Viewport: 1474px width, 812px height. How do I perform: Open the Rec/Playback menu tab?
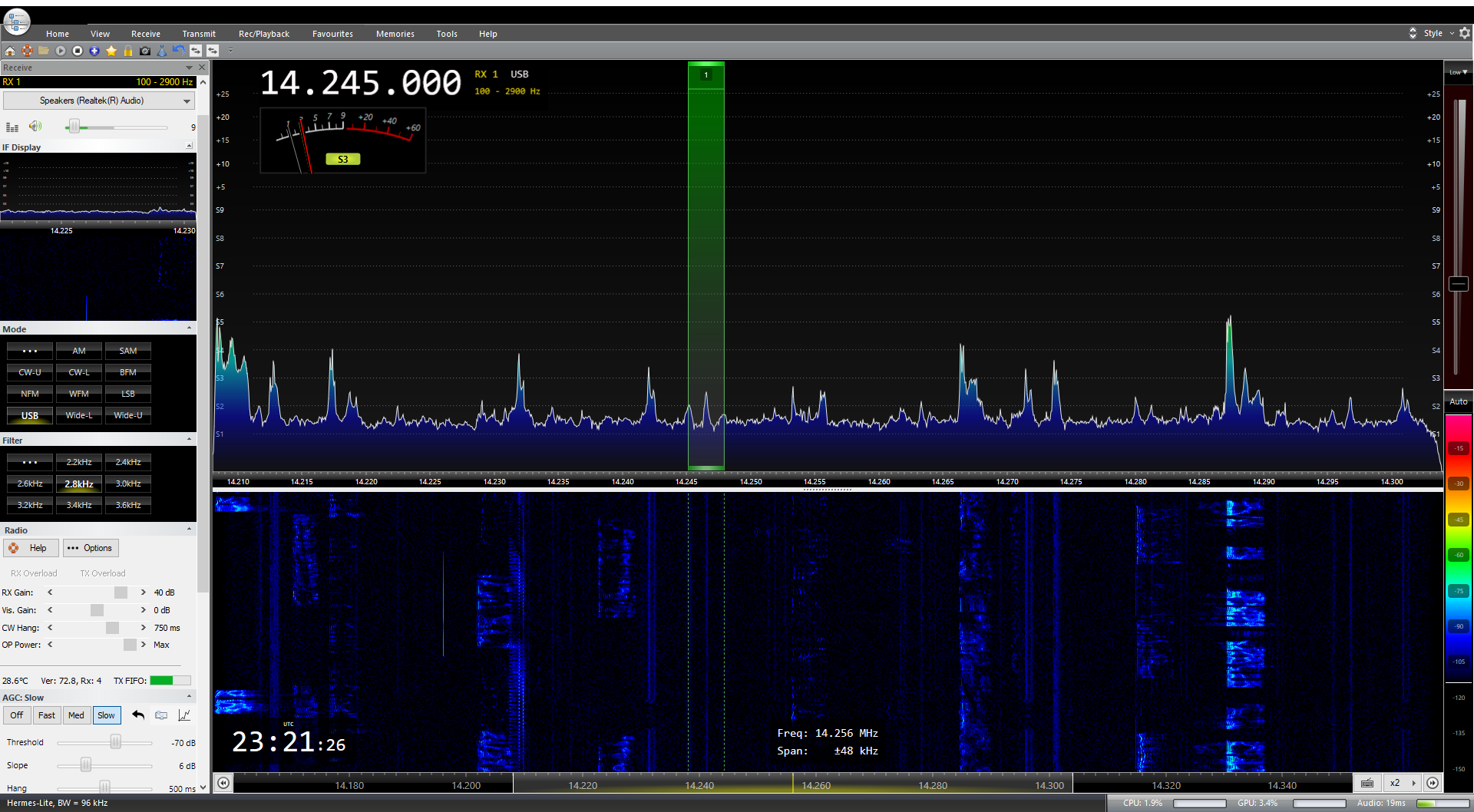point(263,34)
